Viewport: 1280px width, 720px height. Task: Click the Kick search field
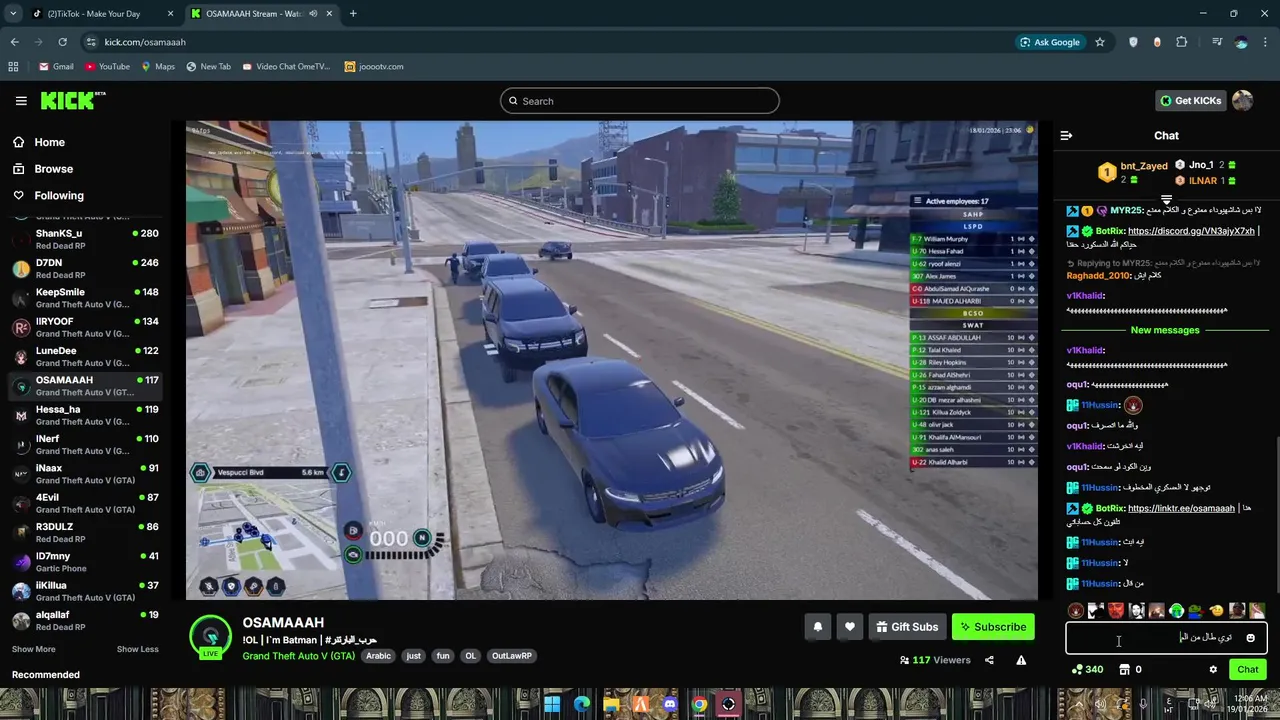[x=640, y=101]
